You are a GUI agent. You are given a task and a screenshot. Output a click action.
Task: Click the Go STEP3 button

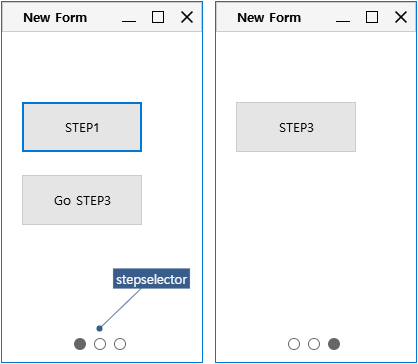(82, 200)
